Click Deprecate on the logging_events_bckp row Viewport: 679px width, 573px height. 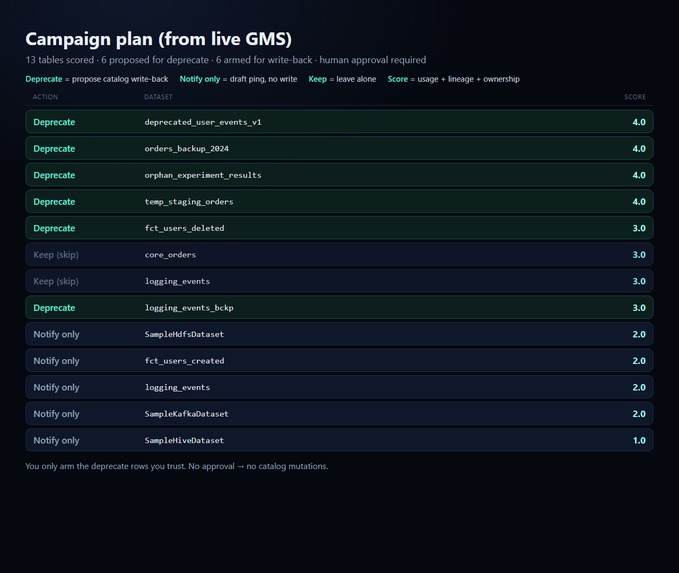pyautogui.click(x=54, y=308)
